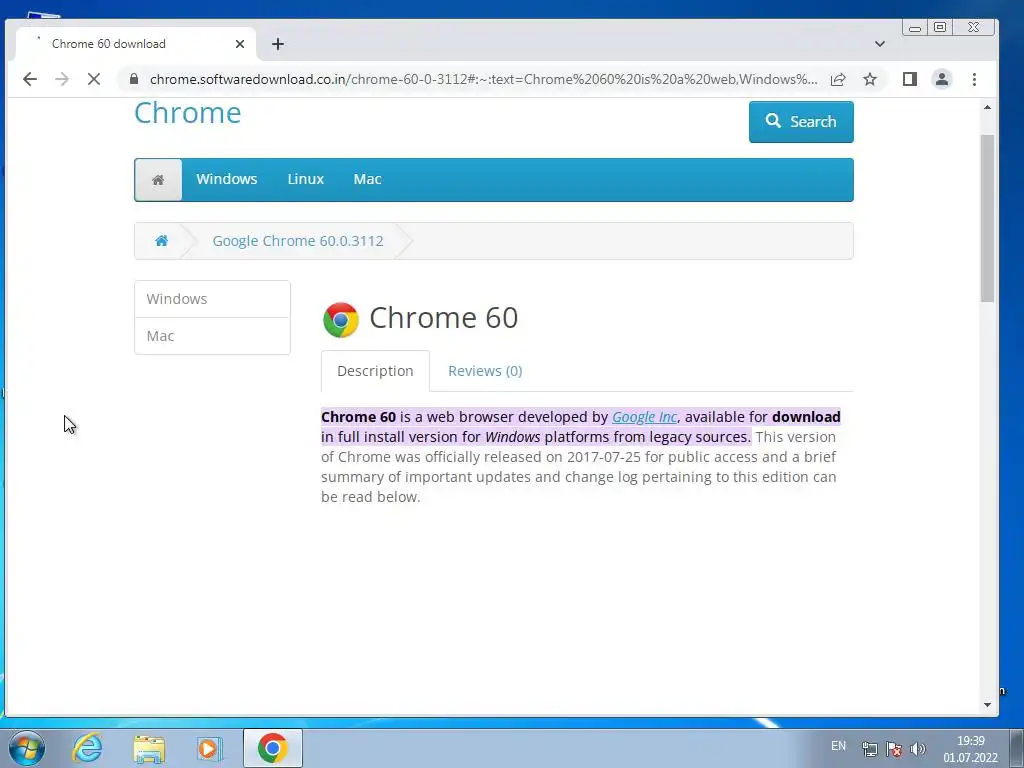Image resolution: width=1024 pixels, height=768 pixels.
Task: Click the Search button
Action: (801, 121)
